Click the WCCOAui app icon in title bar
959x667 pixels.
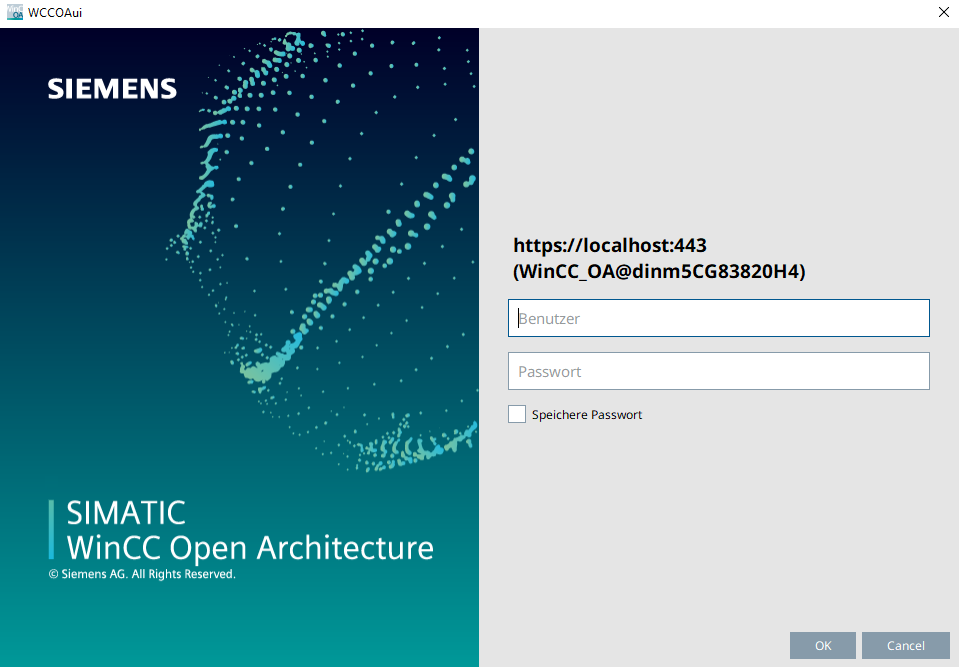pyautogui.click(x=14, y=13)
